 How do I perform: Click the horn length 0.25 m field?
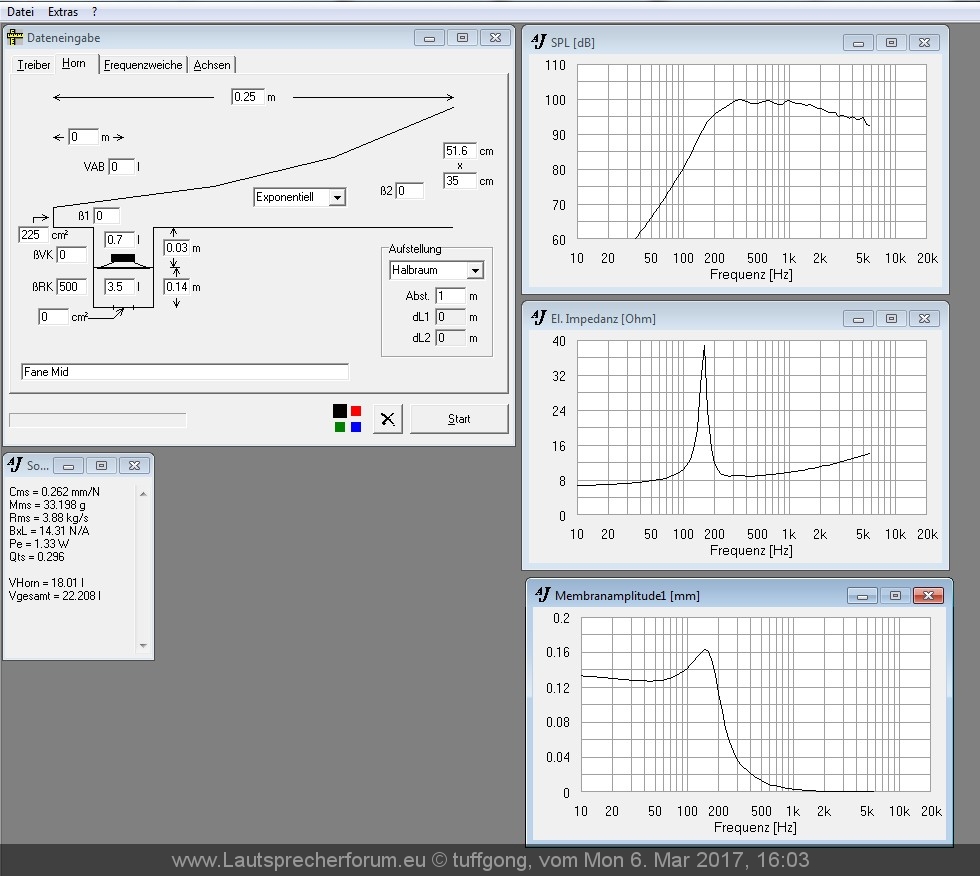pyautogui.click(x=247, y=97)
